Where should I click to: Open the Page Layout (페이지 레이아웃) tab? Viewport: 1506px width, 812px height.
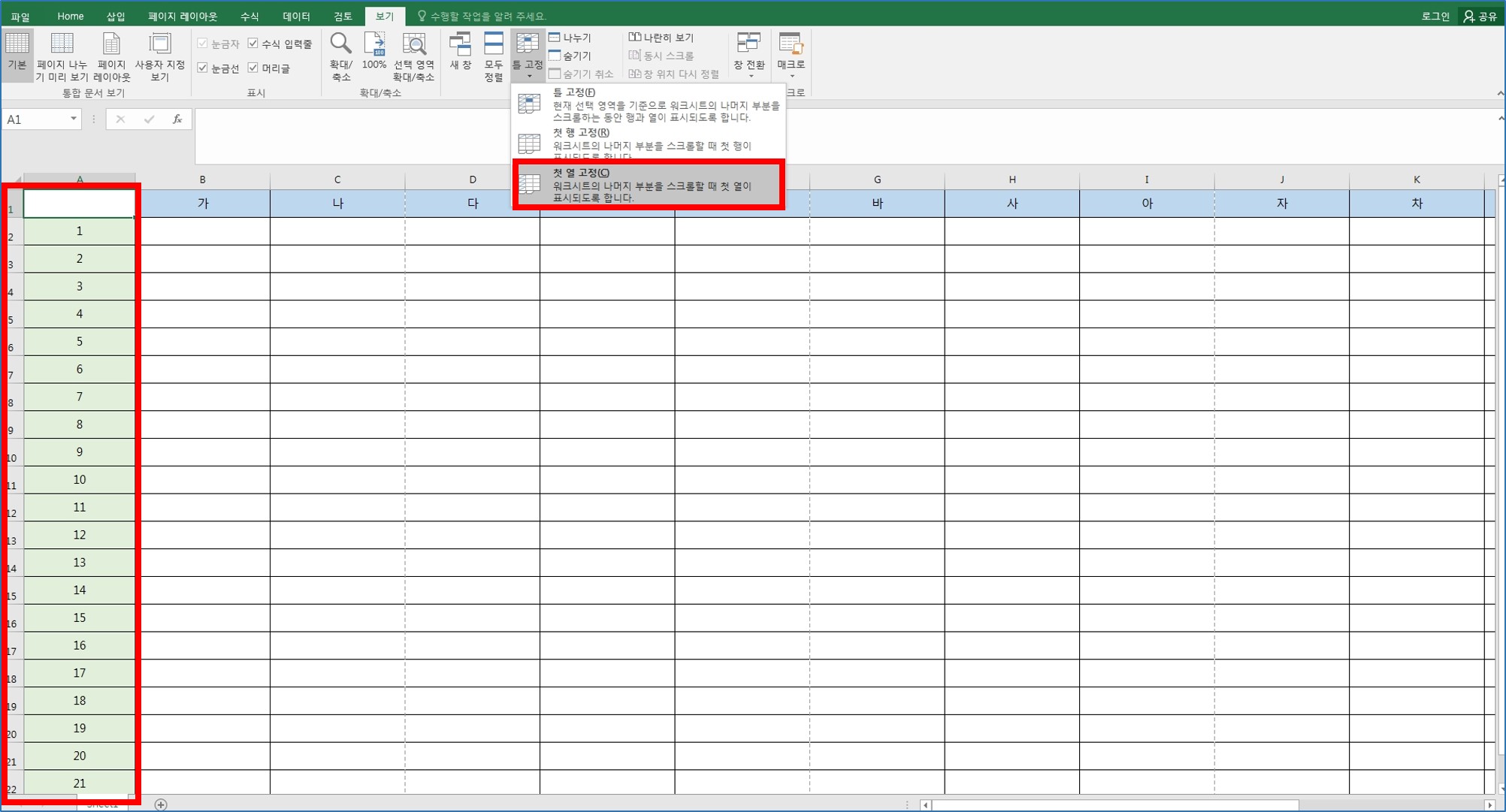coord(183,16)
